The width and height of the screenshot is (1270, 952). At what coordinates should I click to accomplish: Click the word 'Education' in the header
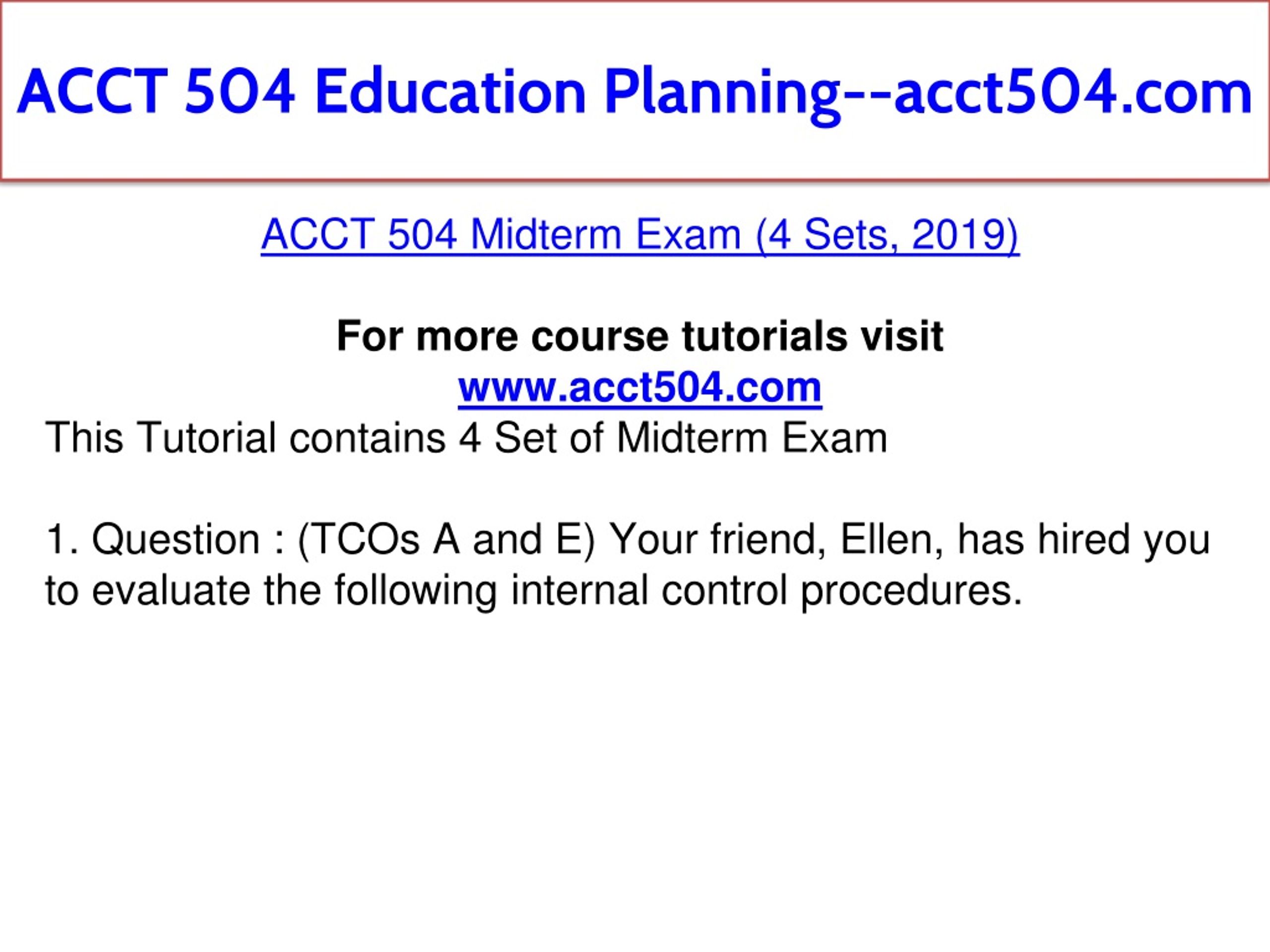tap(450, 91)
